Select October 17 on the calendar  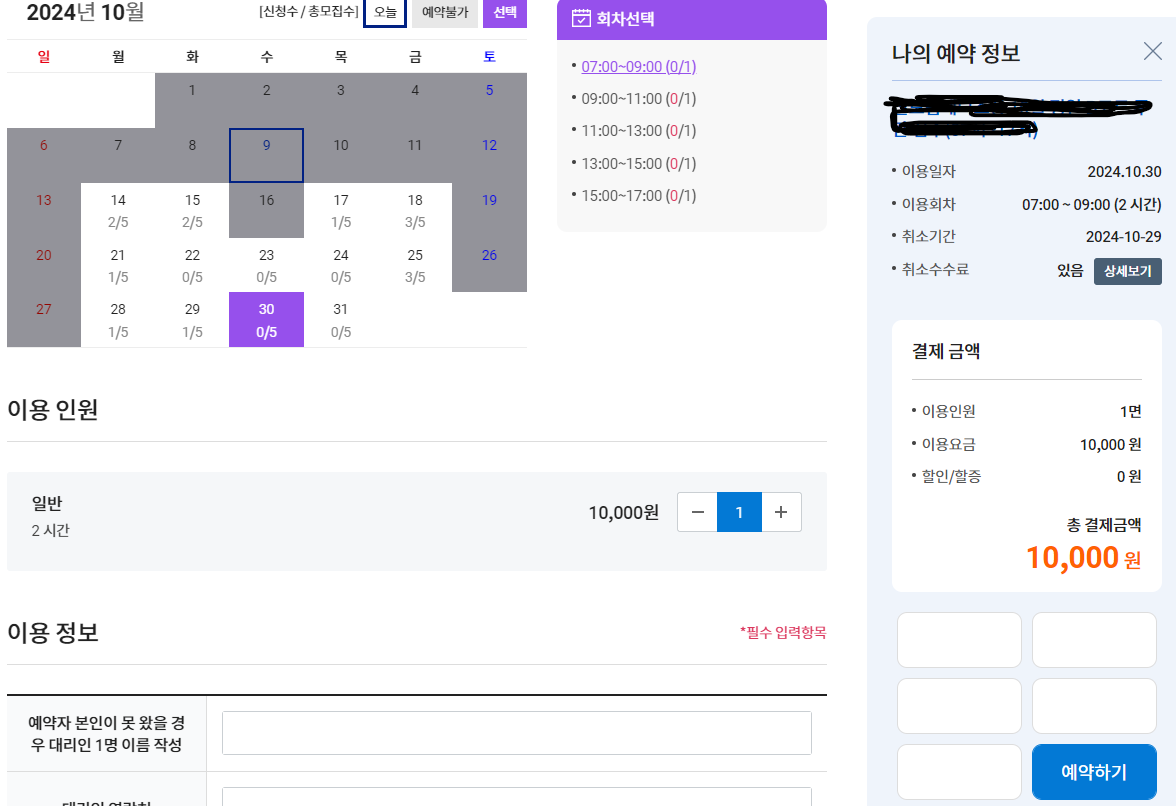click(340, 210)
